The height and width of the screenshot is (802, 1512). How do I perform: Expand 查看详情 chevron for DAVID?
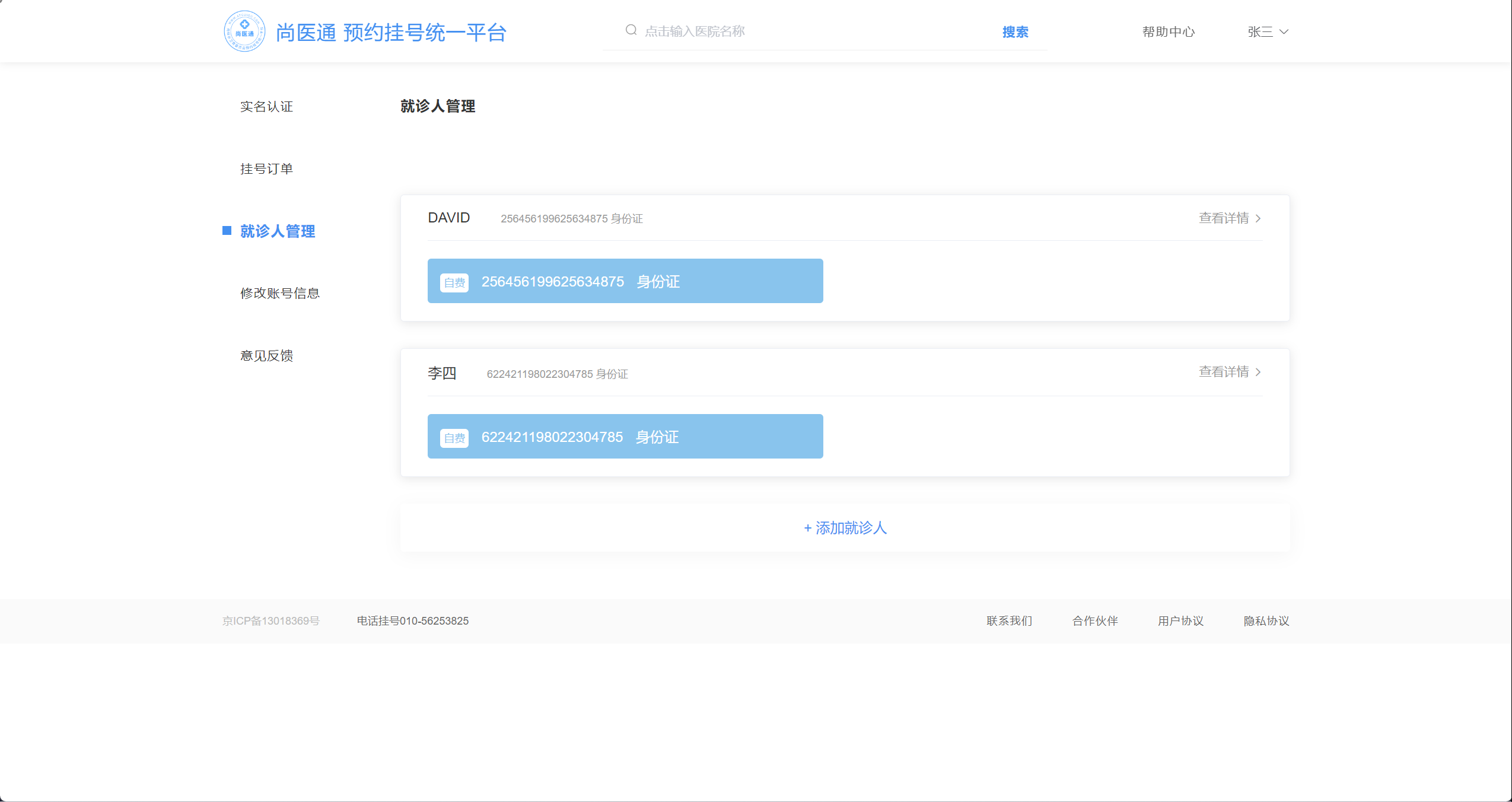point(1258,218)
